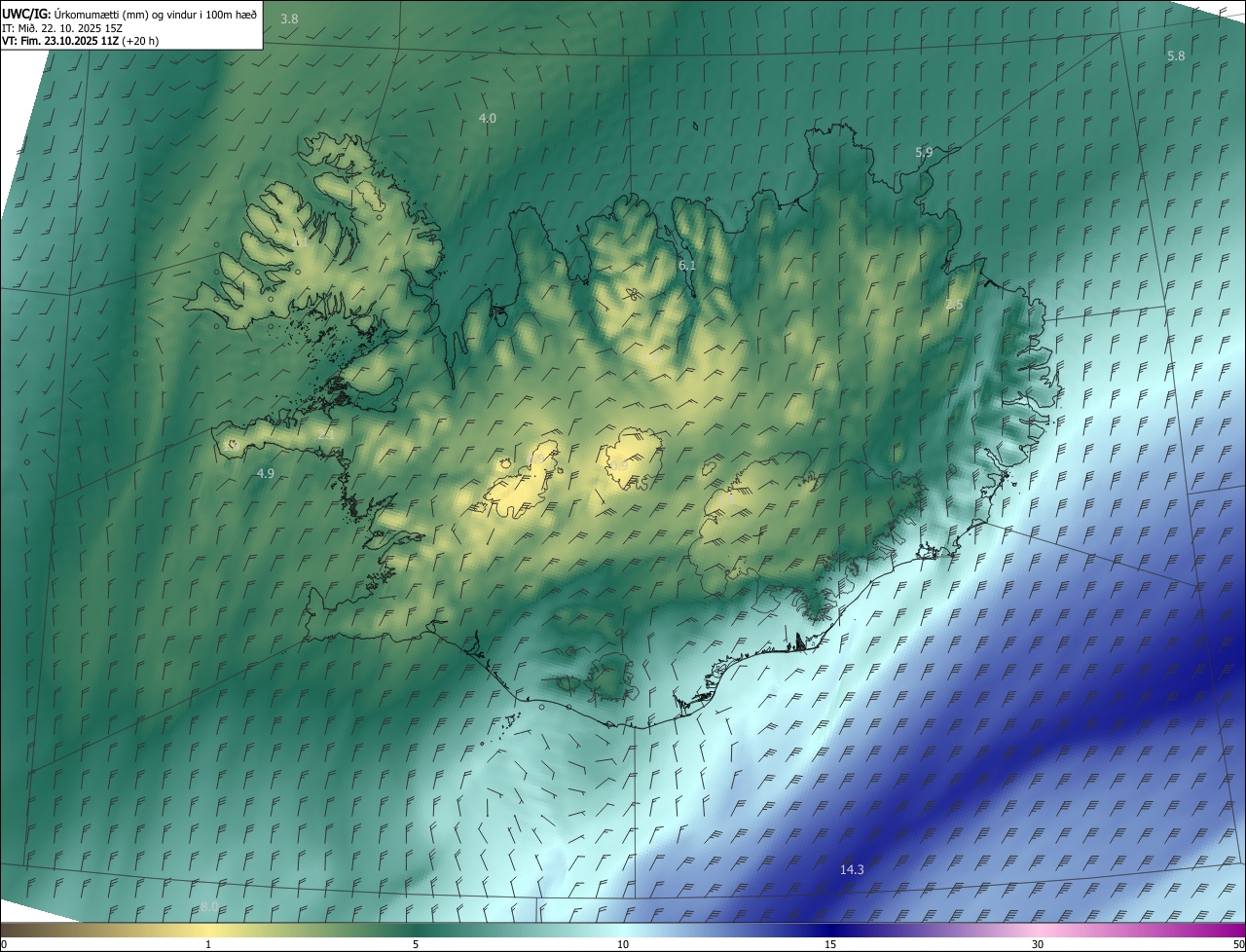Click the map value label '4.9'
Image resolution: width=1246 pixels, height=952 pixels.
[265, 473]
